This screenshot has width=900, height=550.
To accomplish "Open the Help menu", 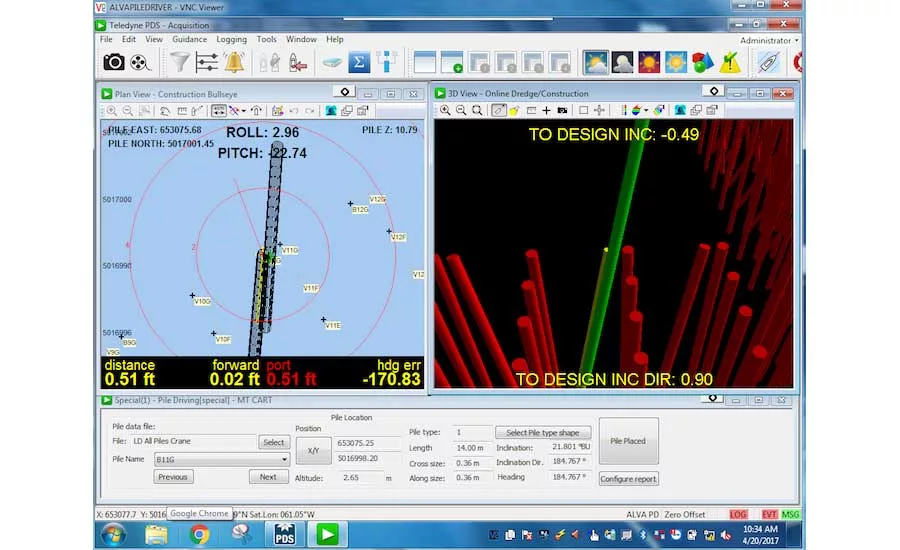I will tap(335, 39).
